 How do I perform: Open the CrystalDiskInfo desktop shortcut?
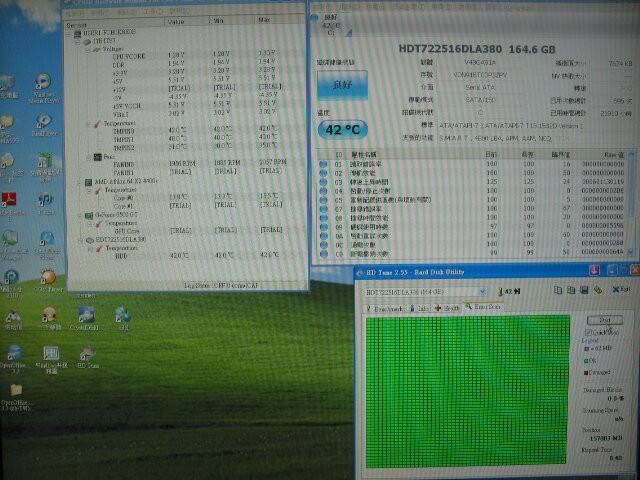(x=85, y=315)
